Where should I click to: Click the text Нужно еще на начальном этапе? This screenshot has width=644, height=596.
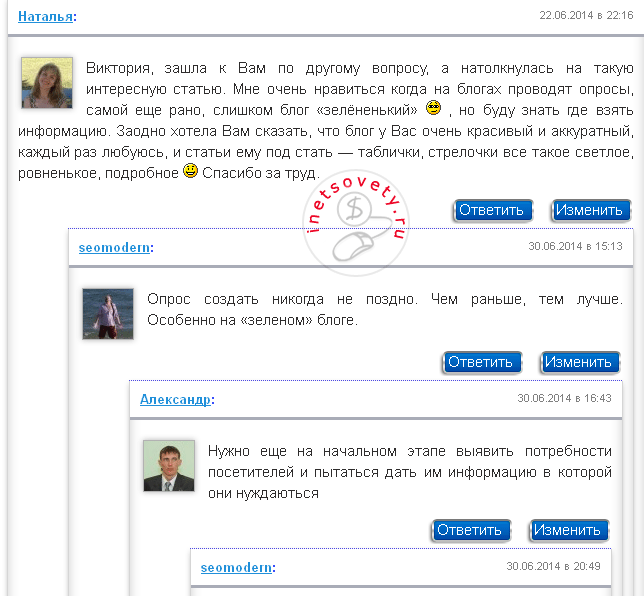click(327, 451)
